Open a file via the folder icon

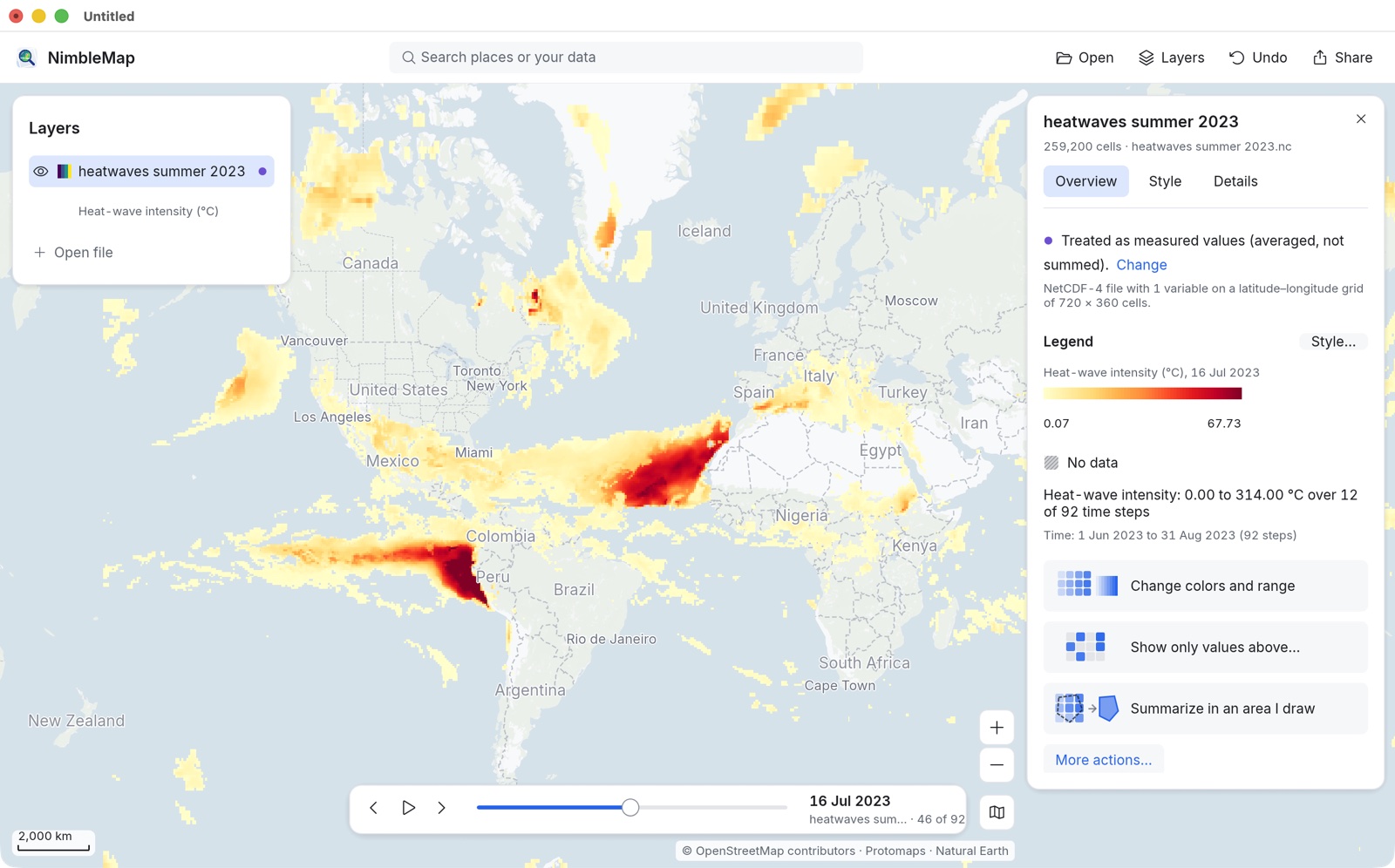coord(1064,58)
